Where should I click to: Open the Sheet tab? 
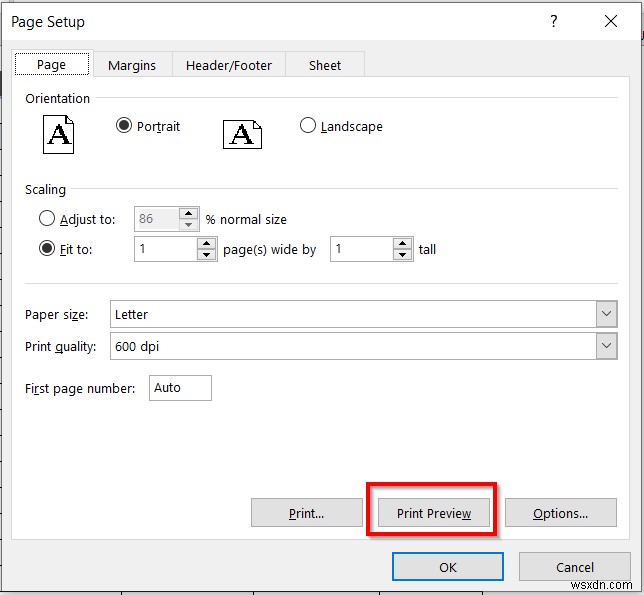tap(325, 65)
